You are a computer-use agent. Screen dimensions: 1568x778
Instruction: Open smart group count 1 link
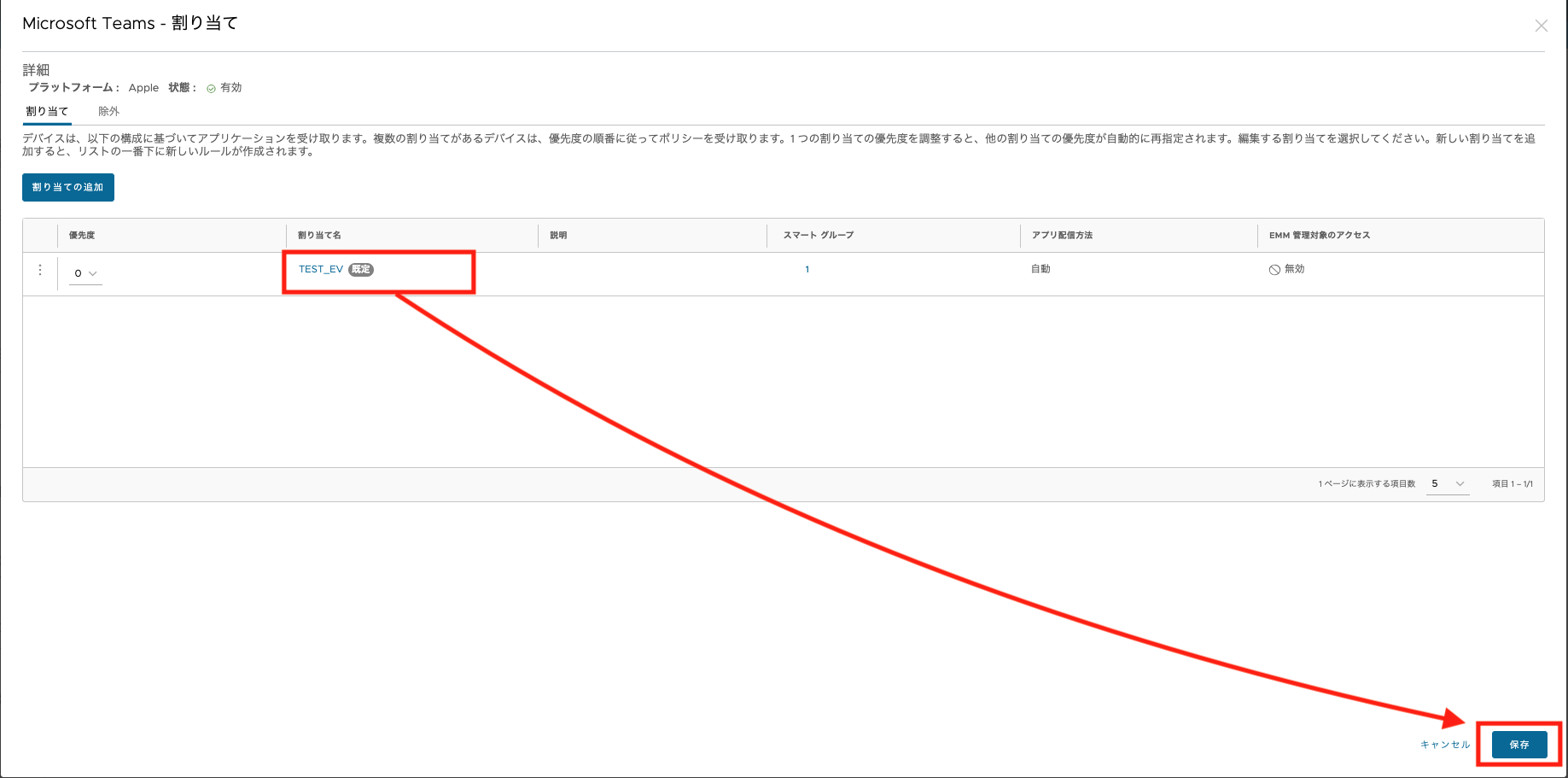[x=807, y=269]
